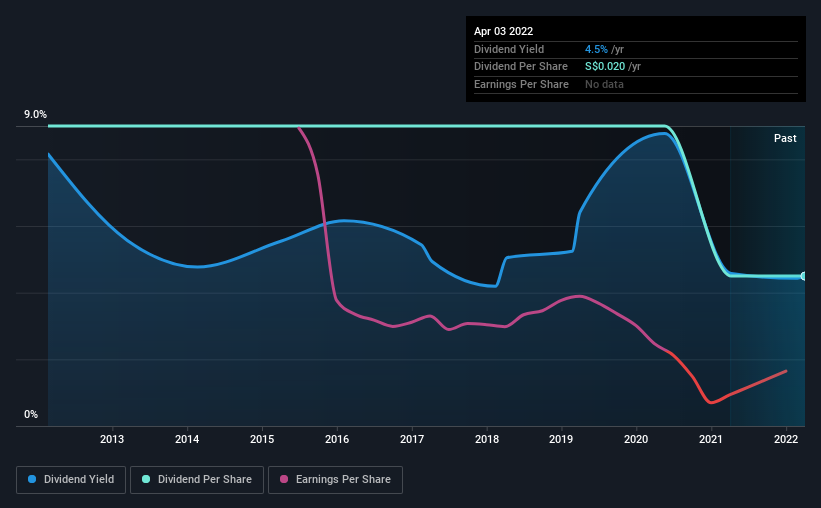Select the 2019 x-axis label

coord(561,439)
